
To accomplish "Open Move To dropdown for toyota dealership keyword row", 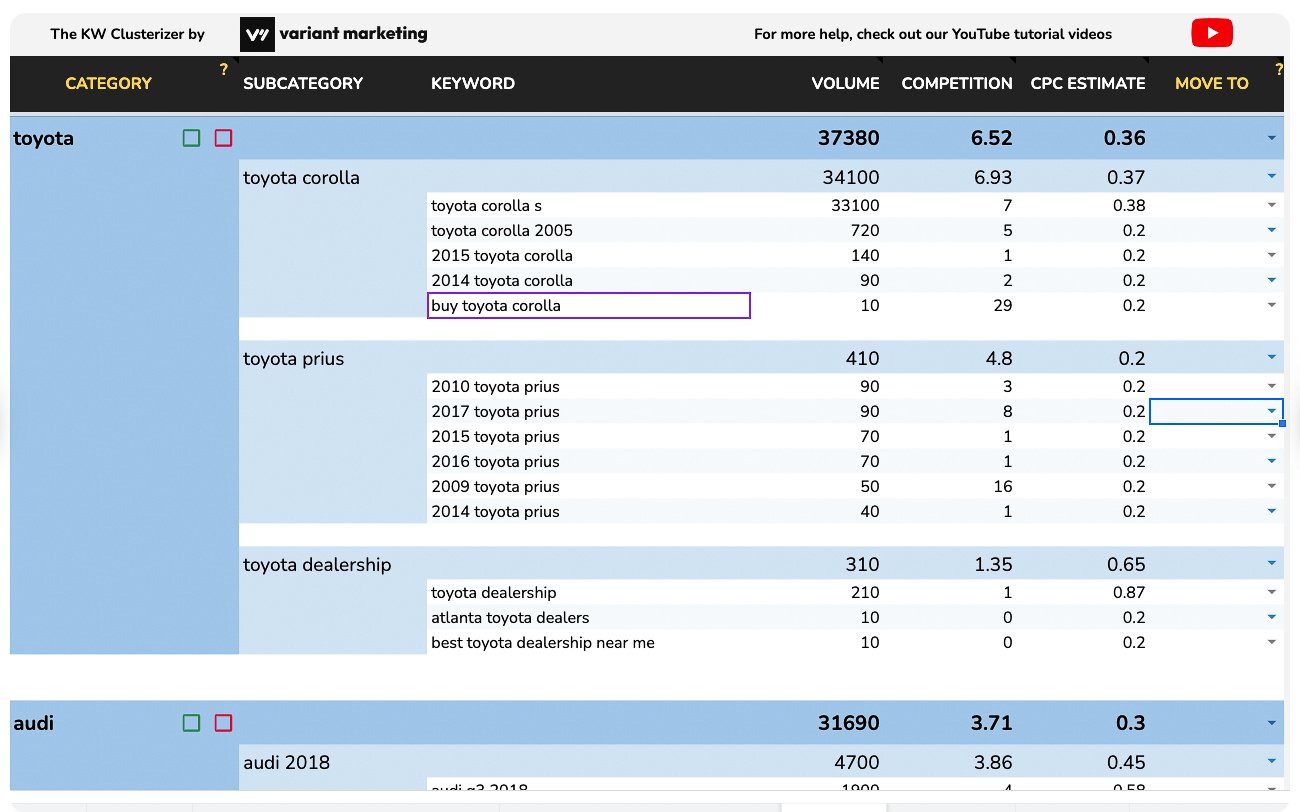I will coord(1271,592).
